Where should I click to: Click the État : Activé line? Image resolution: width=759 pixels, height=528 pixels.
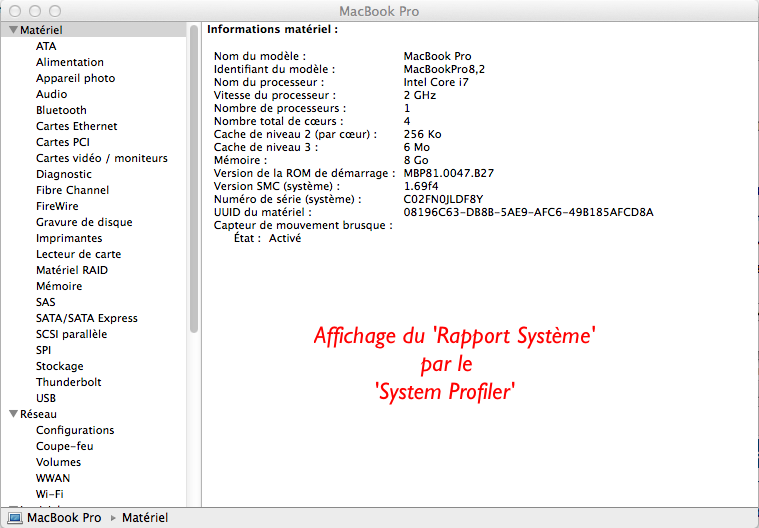(267, 238)
